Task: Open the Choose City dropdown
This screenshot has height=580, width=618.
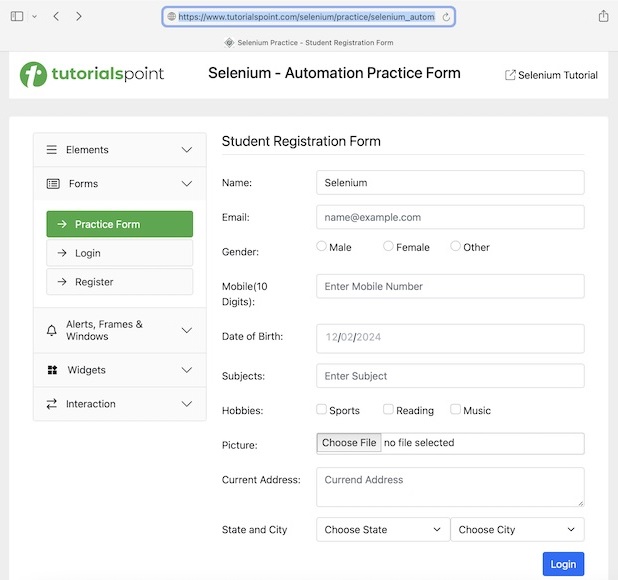Action: tap(517, 529)
